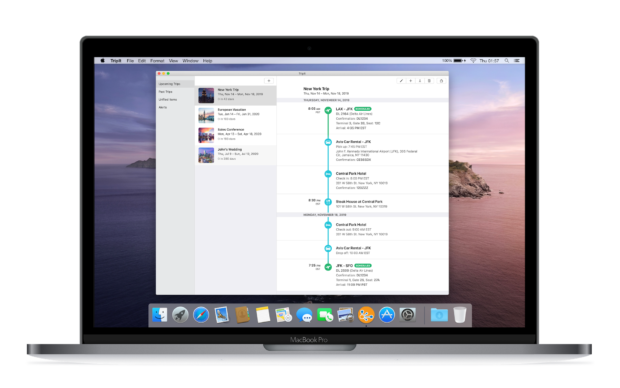Click Central Park Hotel check out title
The width and height of the screenshot is (620, 388).
351,224
